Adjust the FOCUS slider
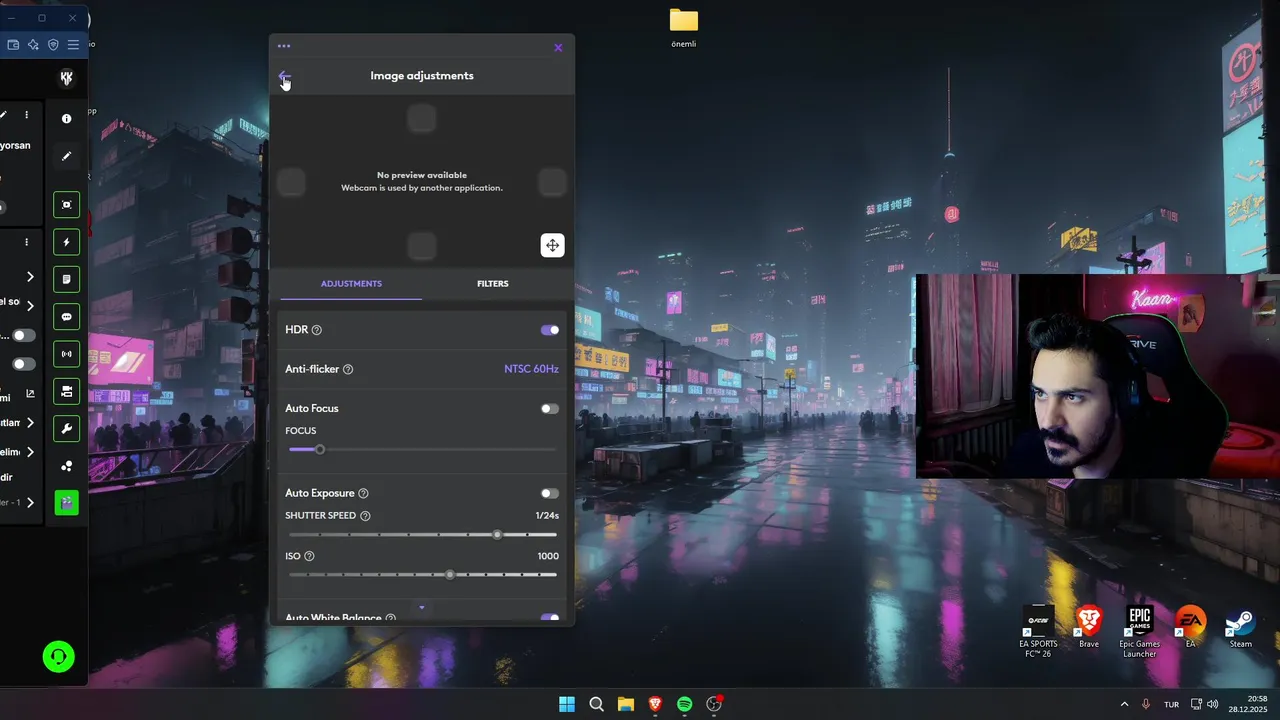Viewport: 1280px width, 720px height. (422, 449)
